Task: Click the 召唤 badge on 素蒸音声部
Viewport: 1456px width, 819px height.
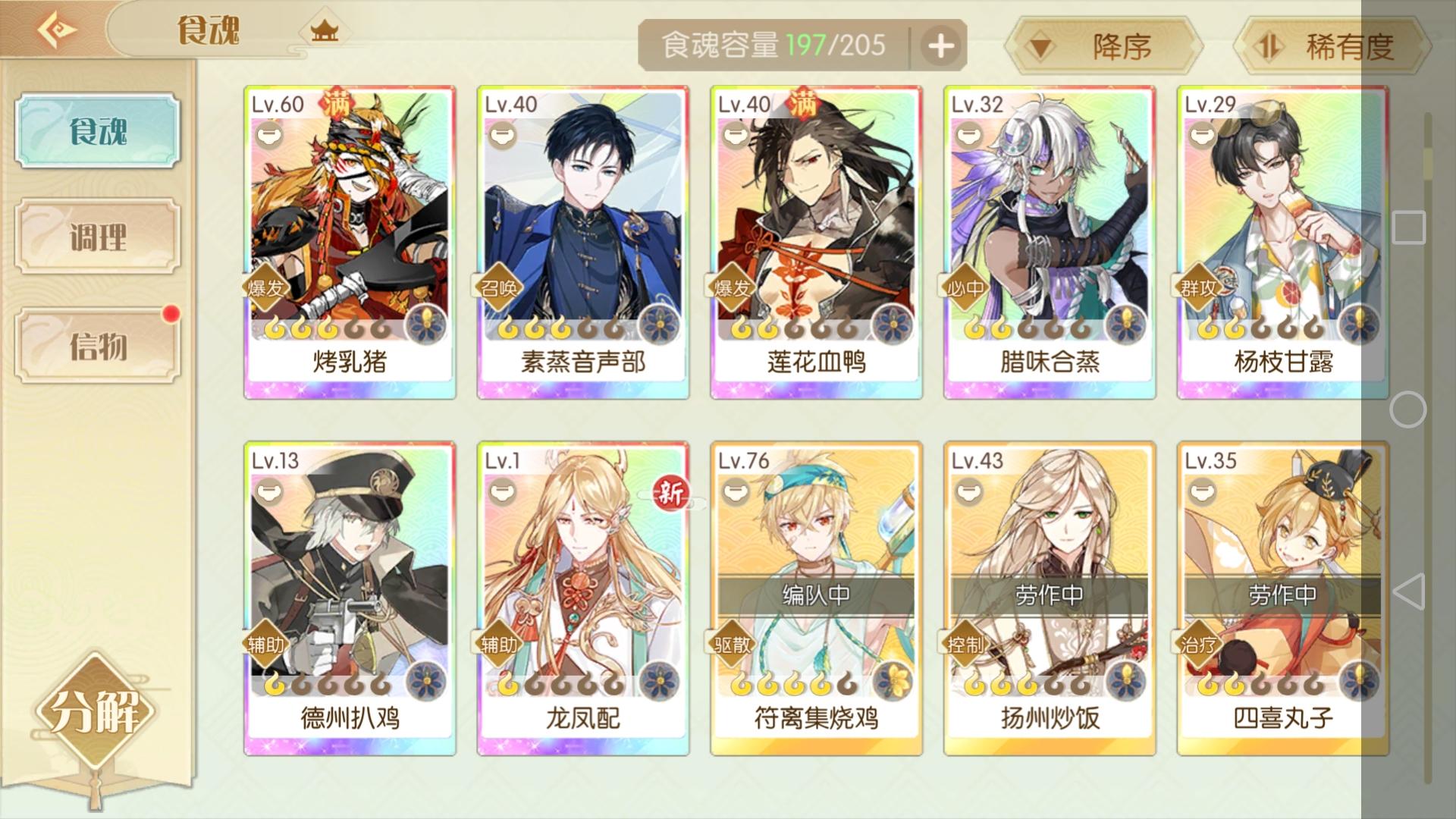Action: 500,288
